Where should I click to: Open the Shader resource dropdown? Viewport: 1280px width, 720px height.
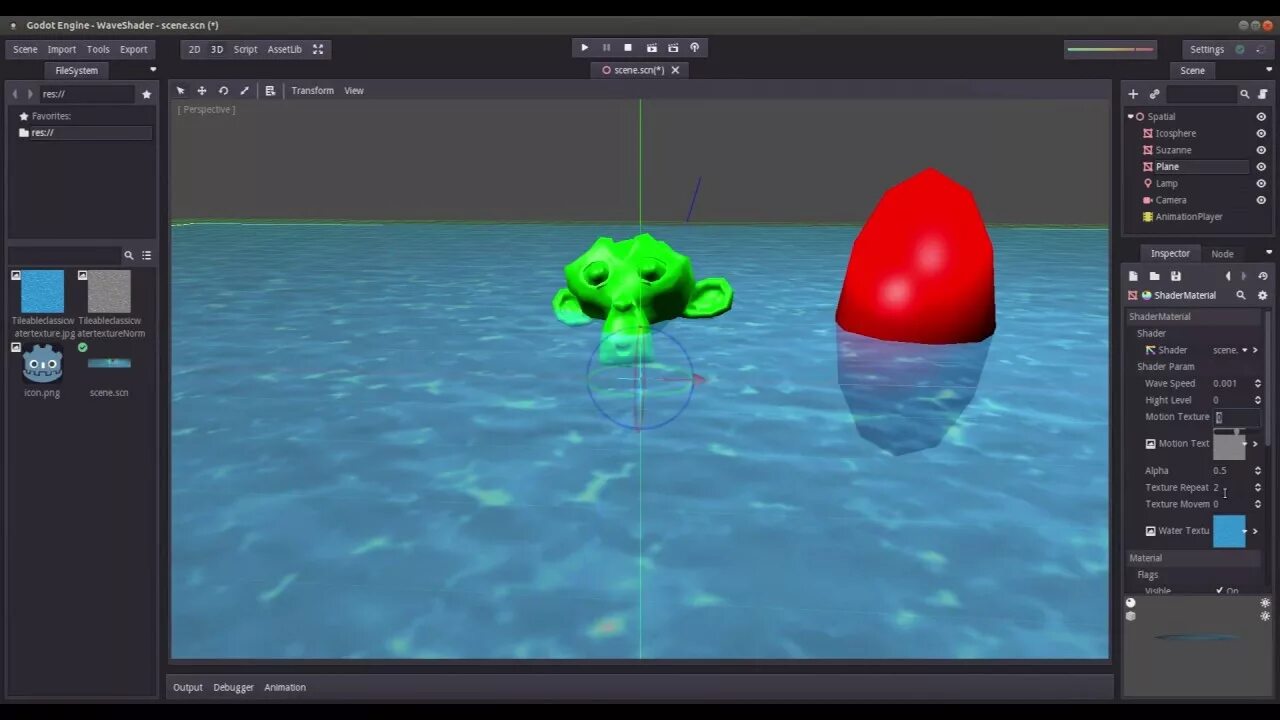[1245, 350]
